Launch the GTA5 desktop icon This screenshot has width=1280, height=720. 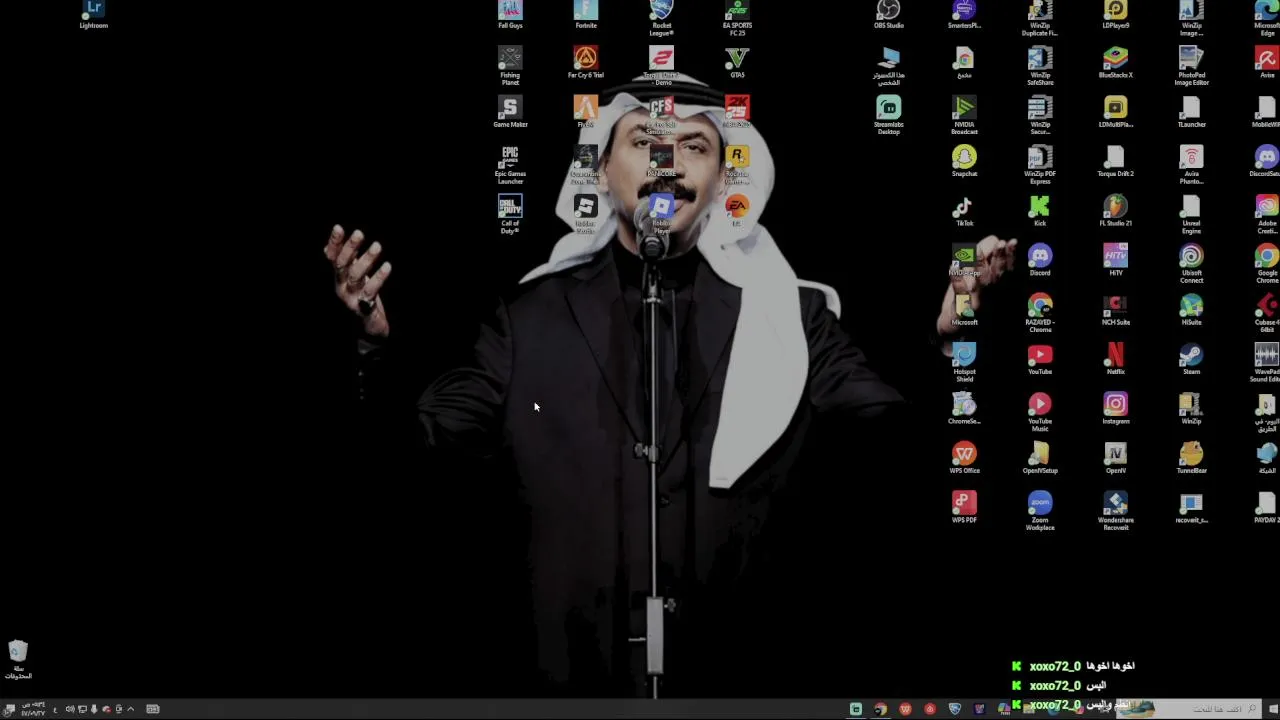pos(737,62)
